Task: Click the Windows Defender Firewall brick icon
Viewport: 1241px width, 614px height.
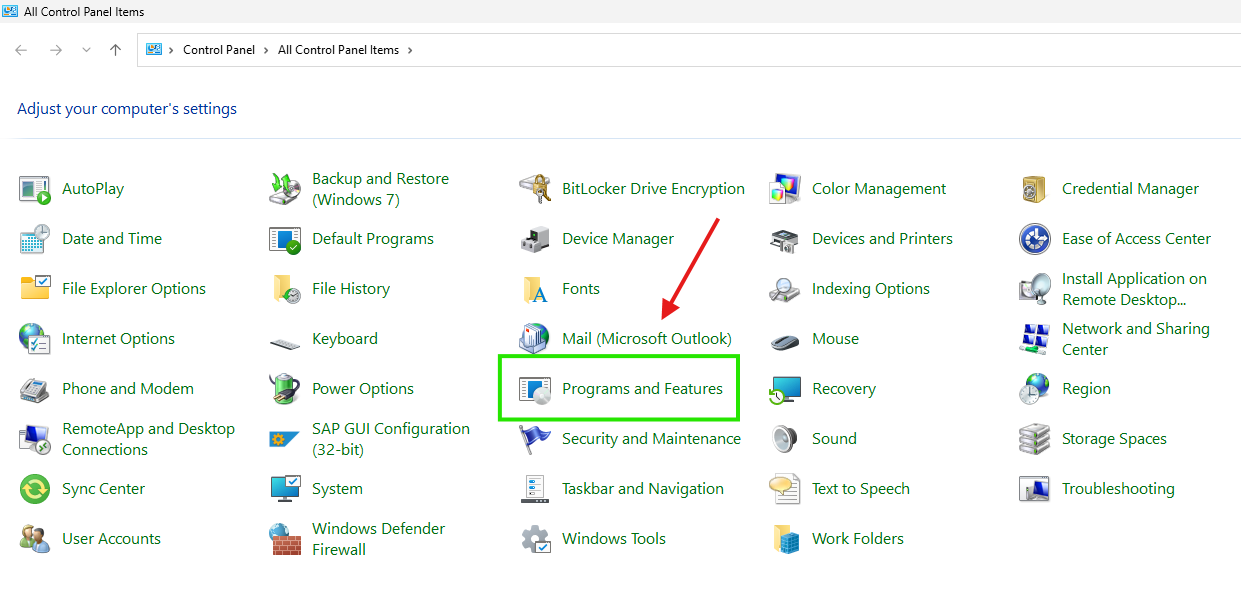Action: tap(285, 539)
